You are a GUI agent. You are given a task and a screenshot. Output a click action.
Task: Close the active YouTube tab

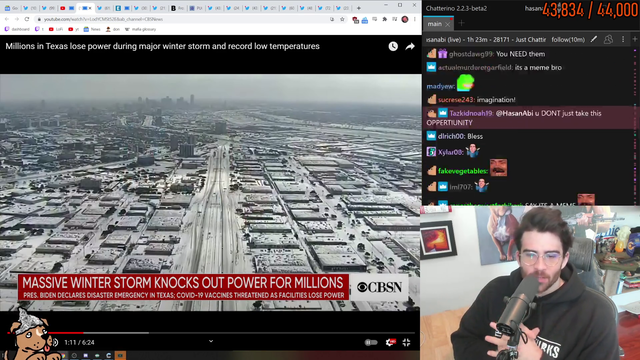[90, 8]
